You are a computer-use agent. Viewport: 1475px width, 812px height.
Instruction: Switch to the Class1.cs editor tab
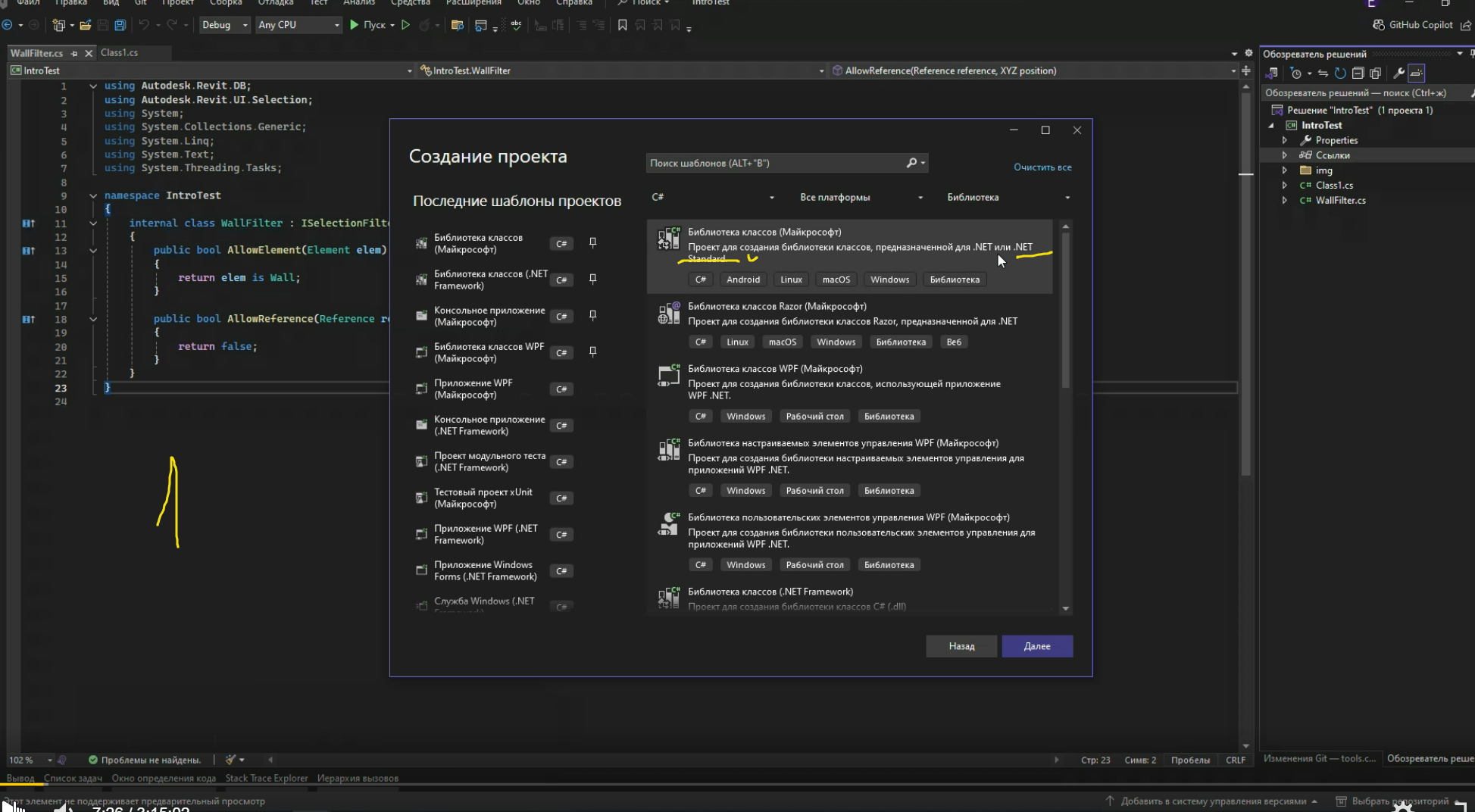[120, 53]
